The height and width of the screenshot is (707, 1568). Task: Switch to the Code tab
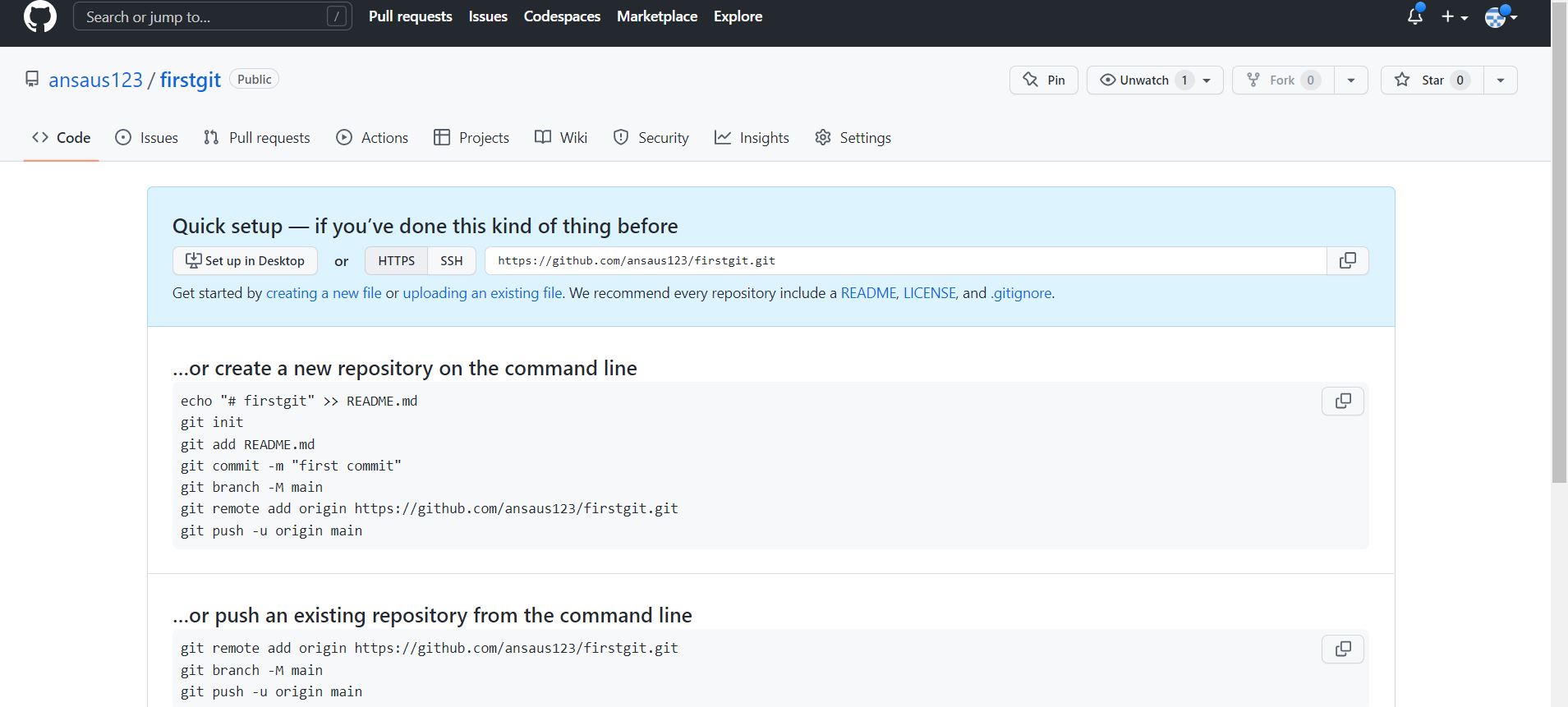62,137
